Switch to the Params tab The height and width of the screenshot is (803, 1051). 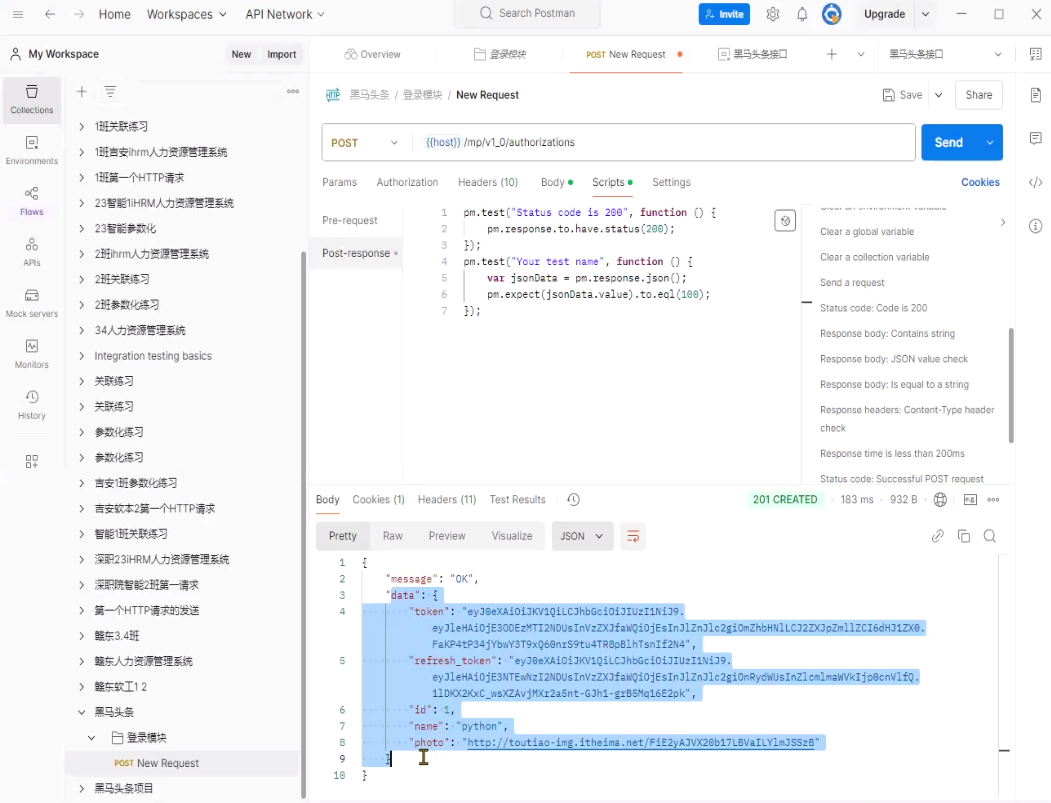[339, 182]
